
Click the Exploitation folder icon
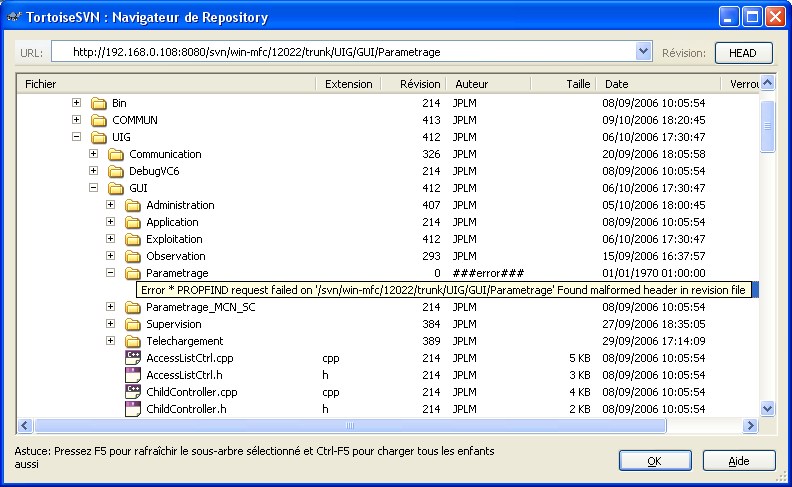(x=133, y=239)
